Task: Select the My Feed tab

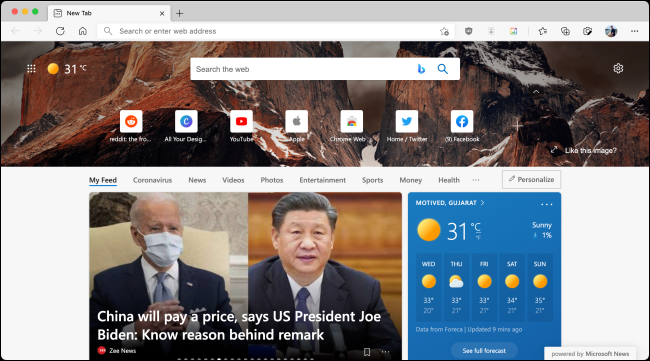Action: click(x=103, y=180)
